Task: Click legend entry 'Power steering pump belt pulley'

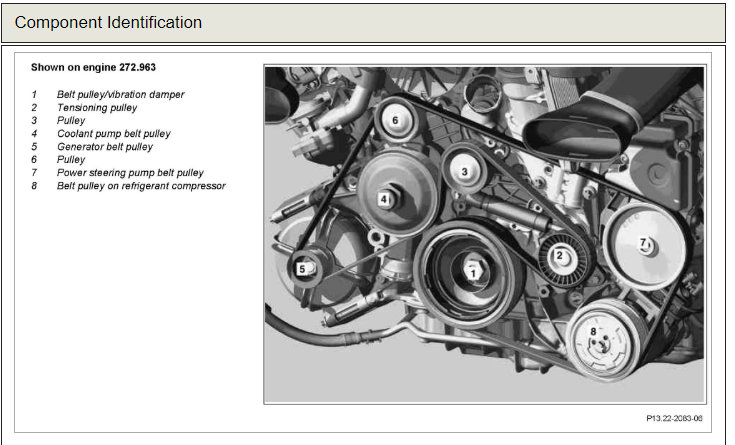Action: [x=130, y=173]
